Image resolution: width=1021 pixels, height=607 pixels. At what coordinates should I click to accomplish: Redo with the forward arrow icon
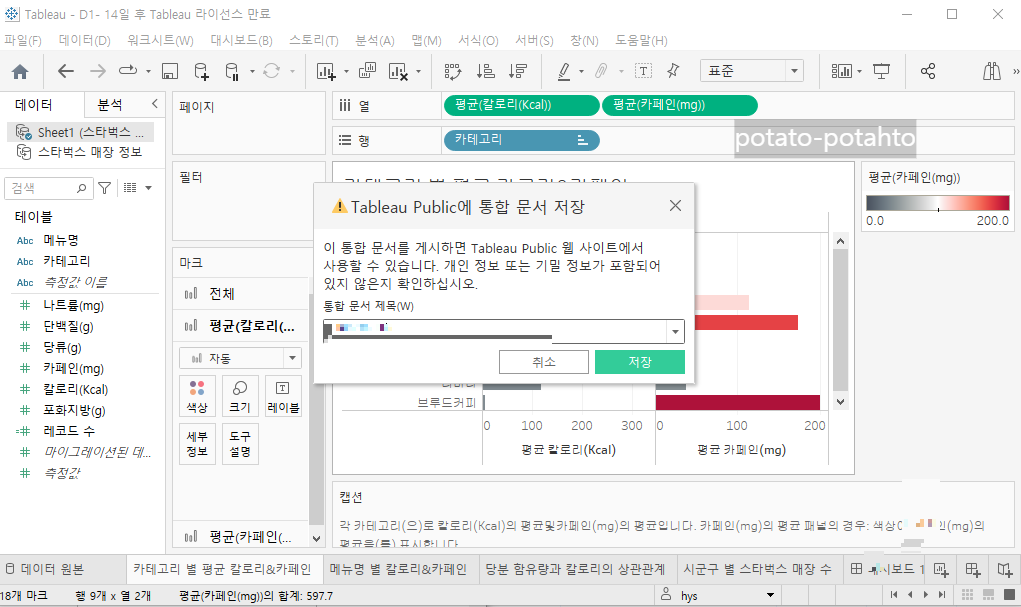tap(98, 71)
